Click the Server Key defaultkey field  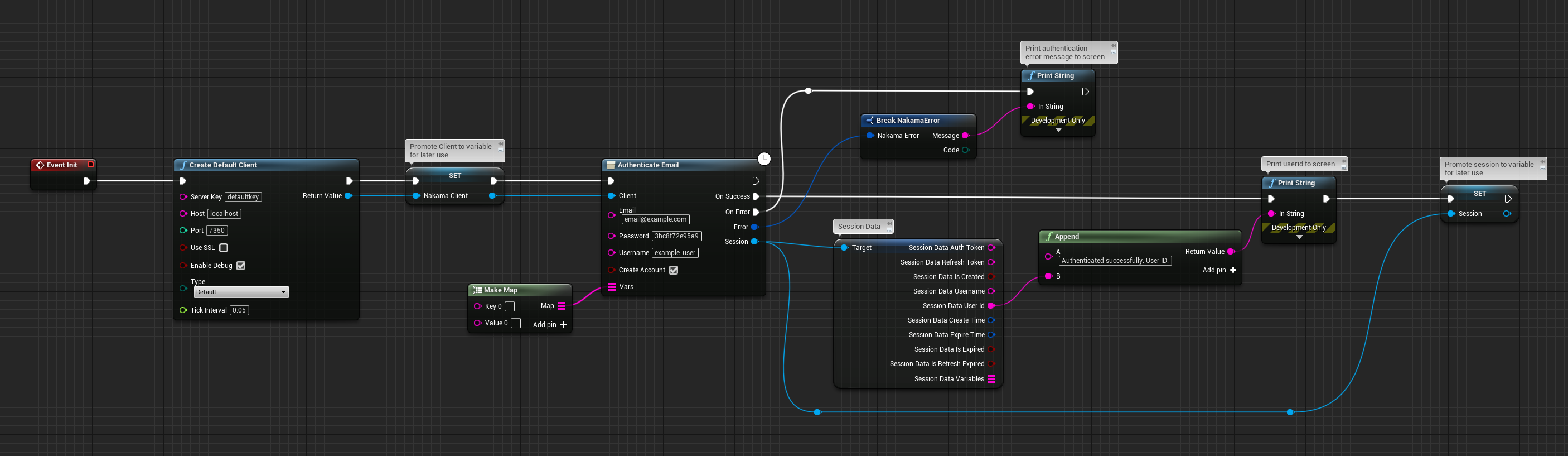pos(244,197)
